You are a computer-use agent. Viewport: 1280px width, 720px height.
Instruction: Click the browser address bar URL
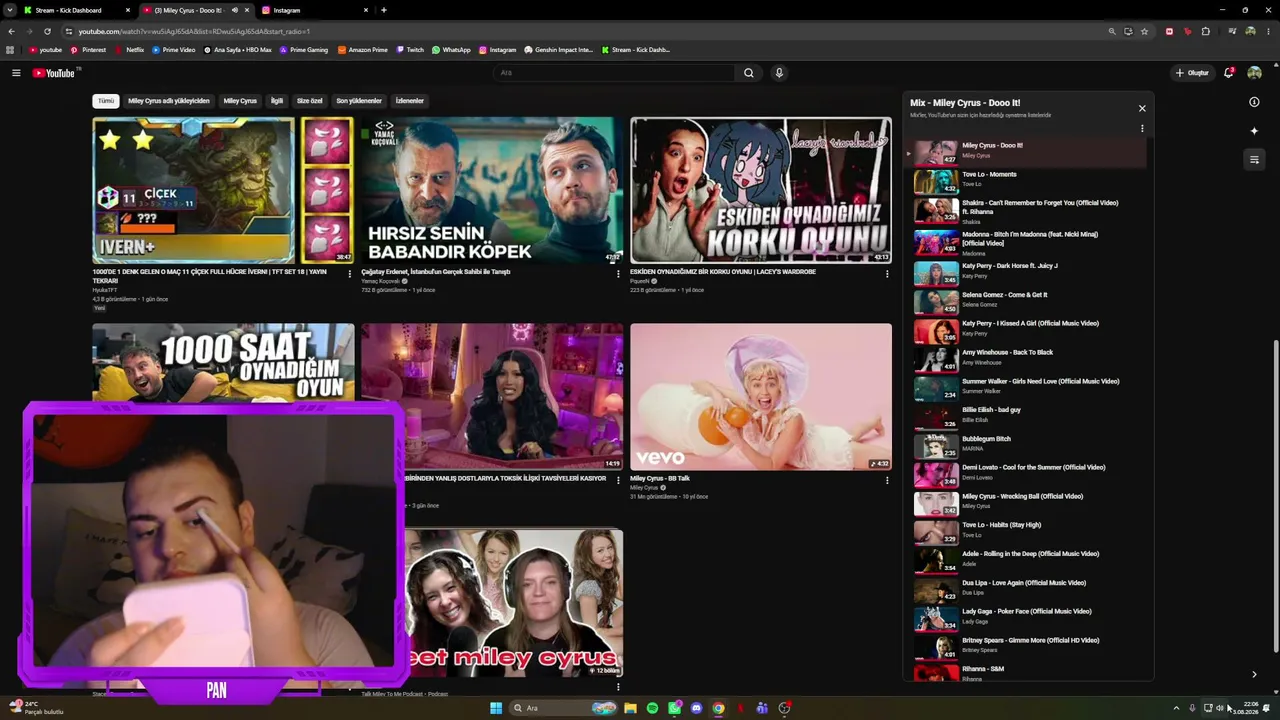[x=194, y=31]
